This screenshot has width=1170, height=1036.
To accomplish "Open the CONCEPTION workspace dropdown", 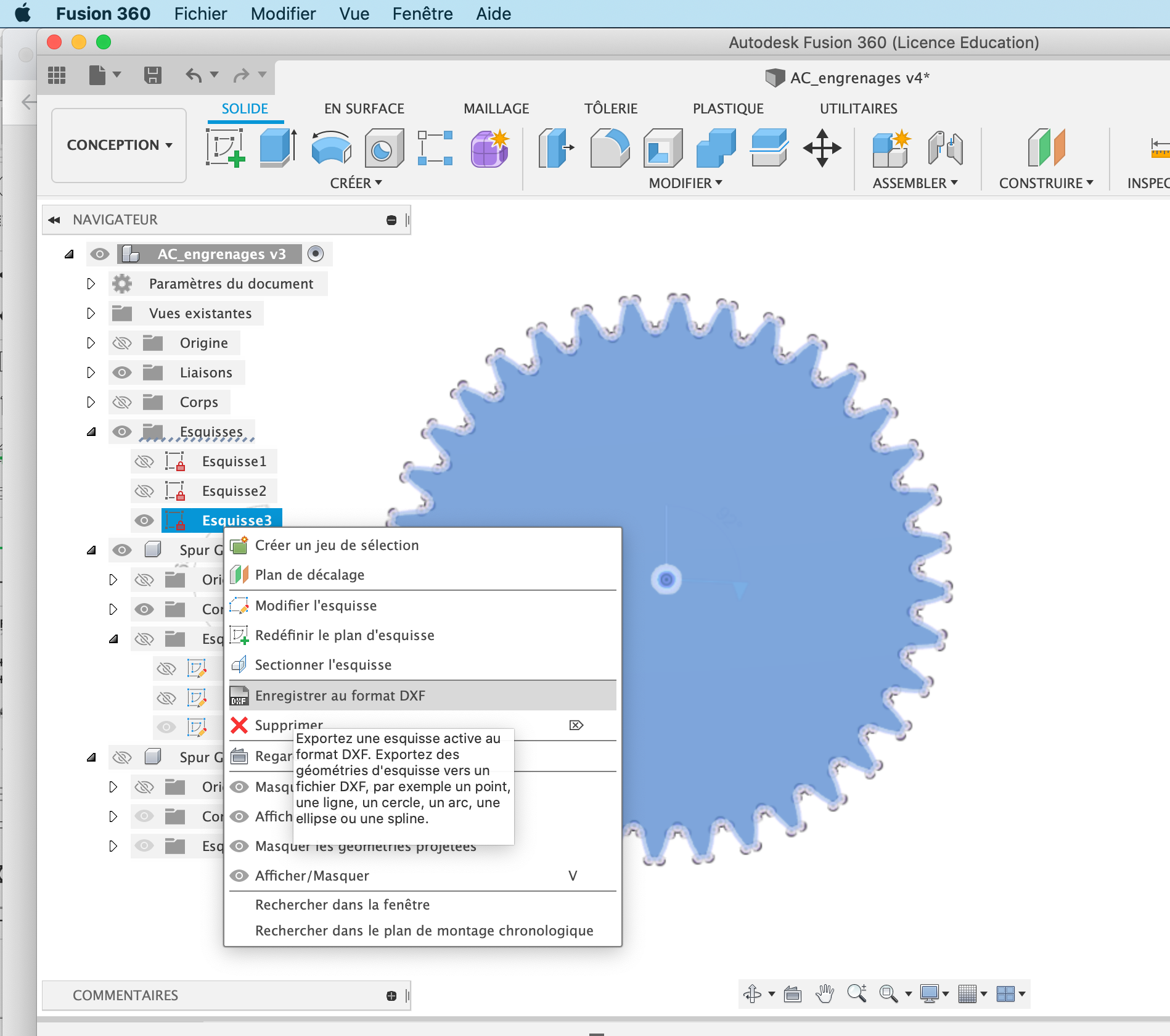I will click(x=119, y=145).
